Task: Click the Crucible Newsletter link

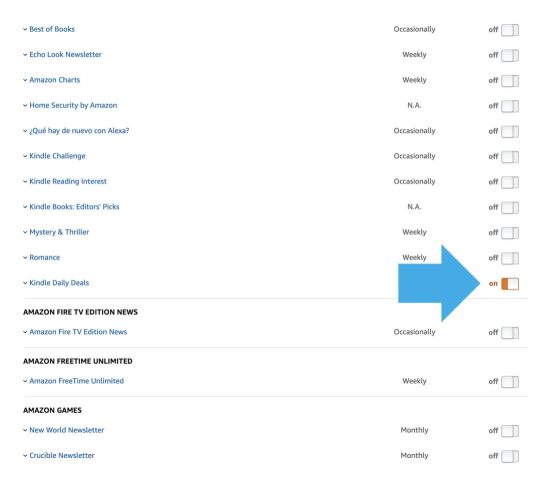Action: coord(62,455)
